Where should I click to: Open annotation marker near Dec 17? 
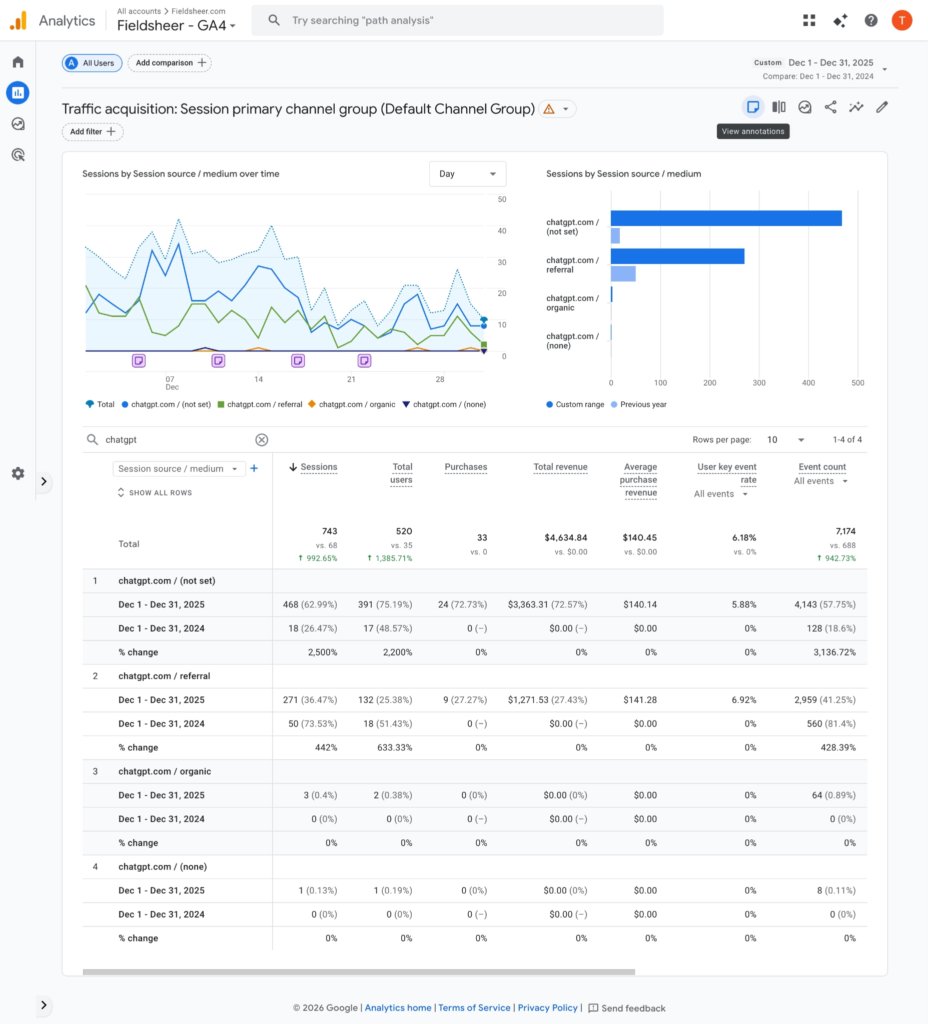tap(298, 360)
